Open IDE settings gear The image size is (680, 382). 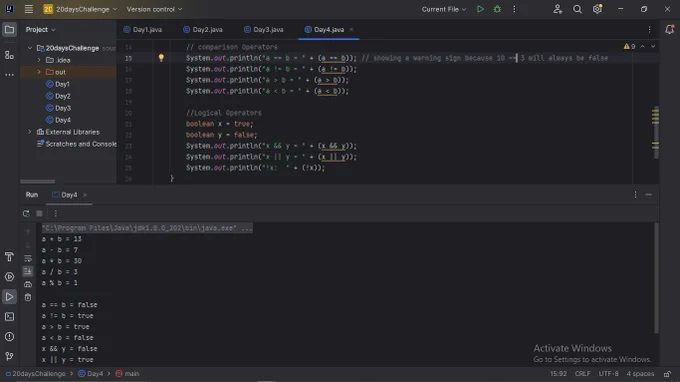pos(598,9)
